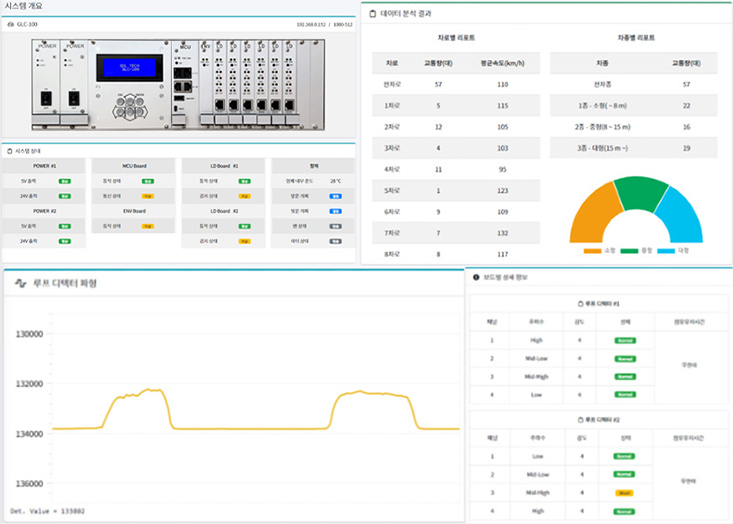Click the clipboard icon of loop detector #2 table
The height and width of the screenshot is (524, 733).
(x=581, y=420)
